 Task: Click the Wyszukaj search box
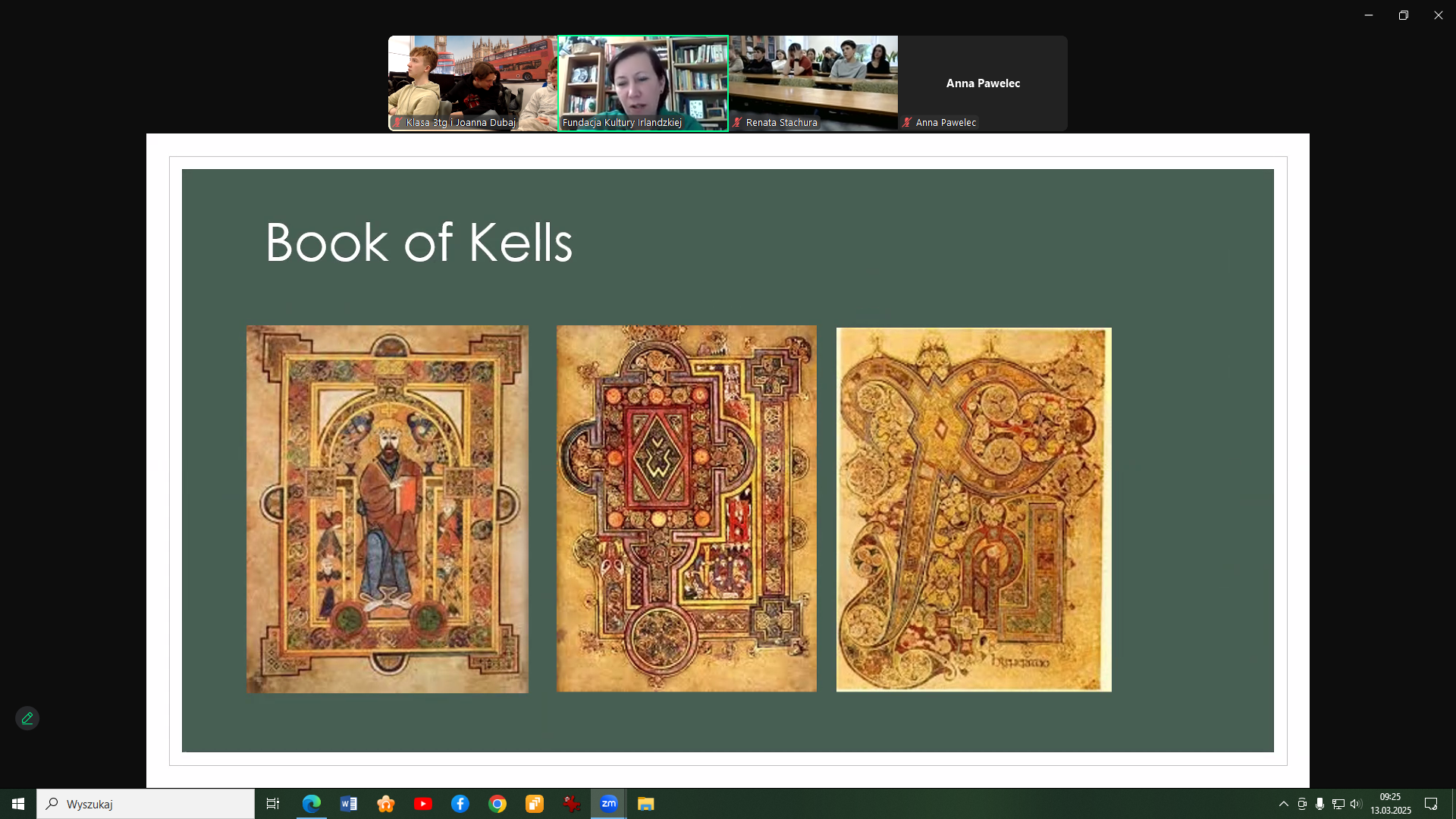146,804
